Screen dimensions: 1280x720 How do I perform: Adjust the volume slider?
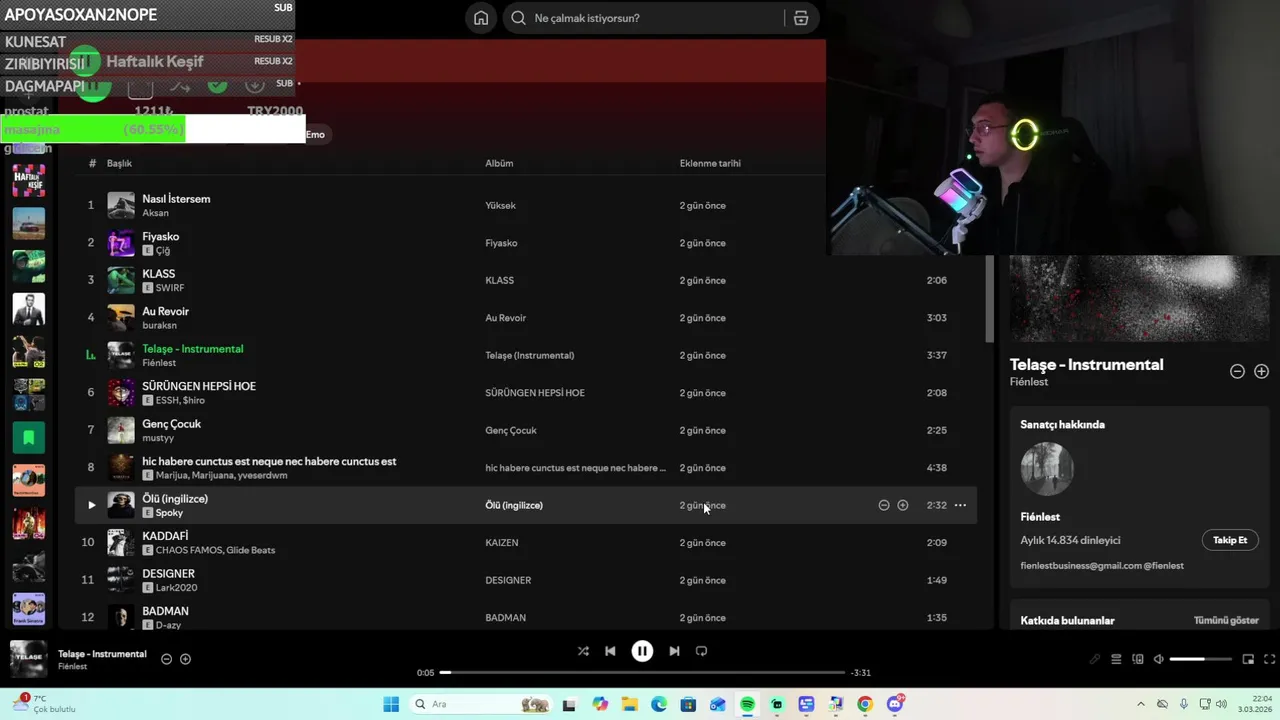pyautogui.click(x=1200, y=659)
